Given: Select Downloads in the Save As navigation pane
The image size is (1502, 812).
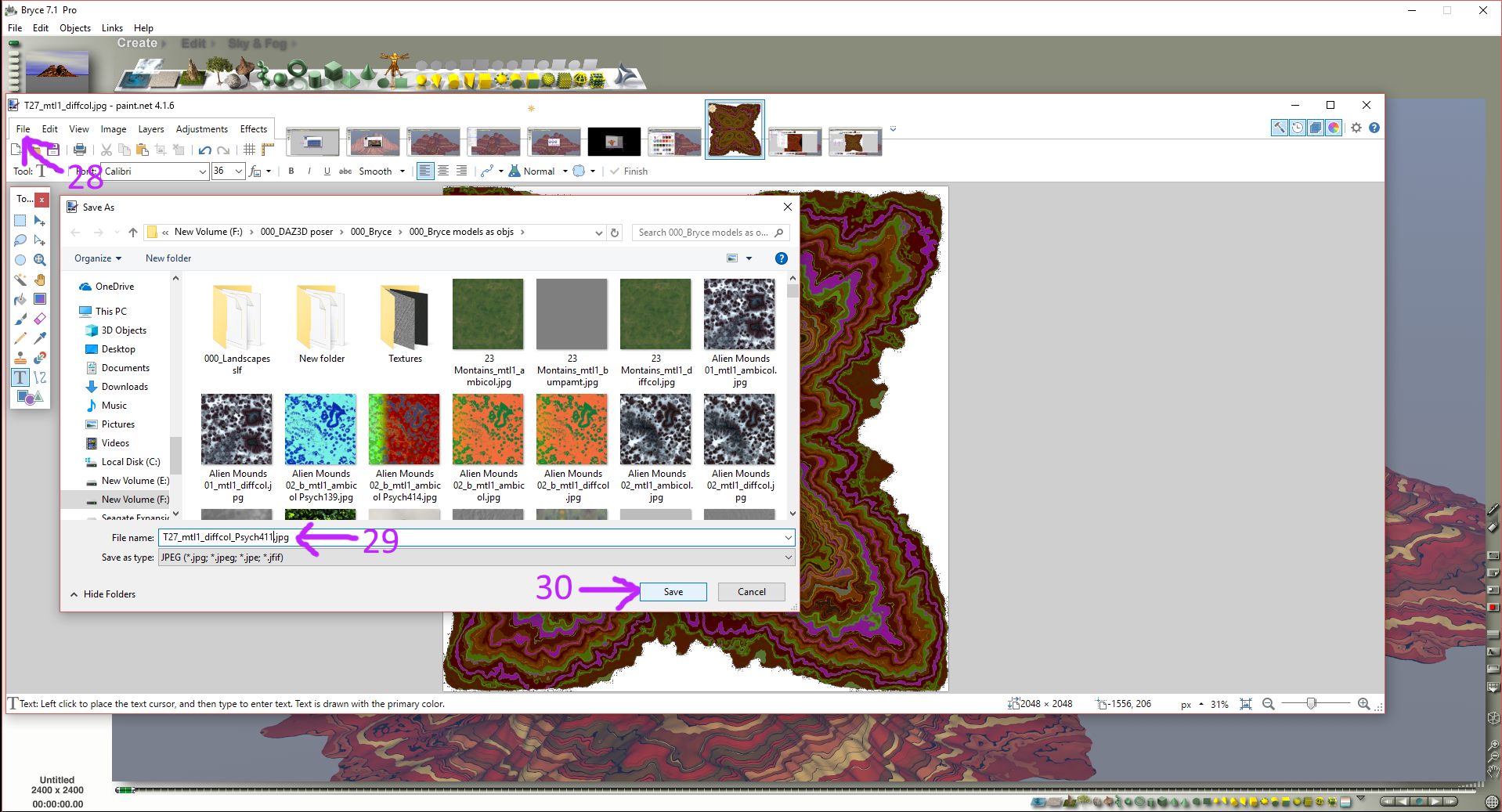Looking at the screenshot, I should (125, 387).
